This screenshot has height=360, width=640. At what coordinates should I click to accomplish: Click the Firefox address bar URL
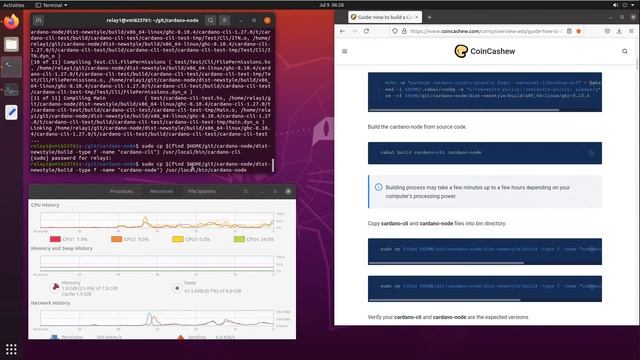point(486,31)
